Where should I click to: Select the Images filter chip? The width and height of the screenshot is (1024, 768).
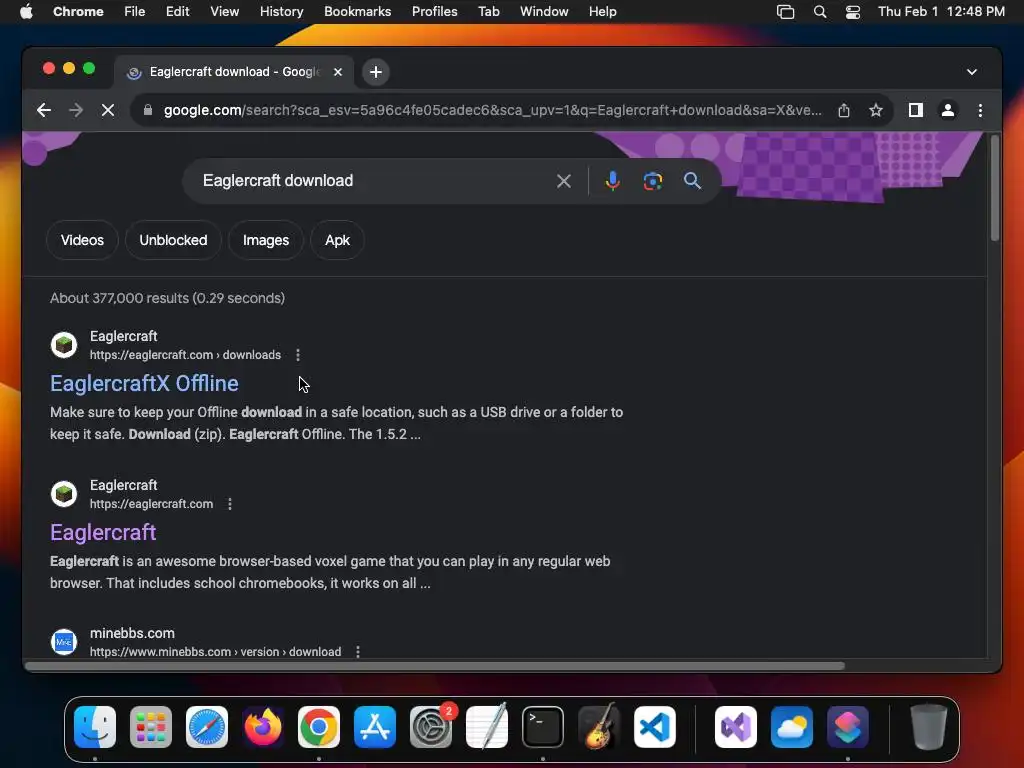[266, 240]
